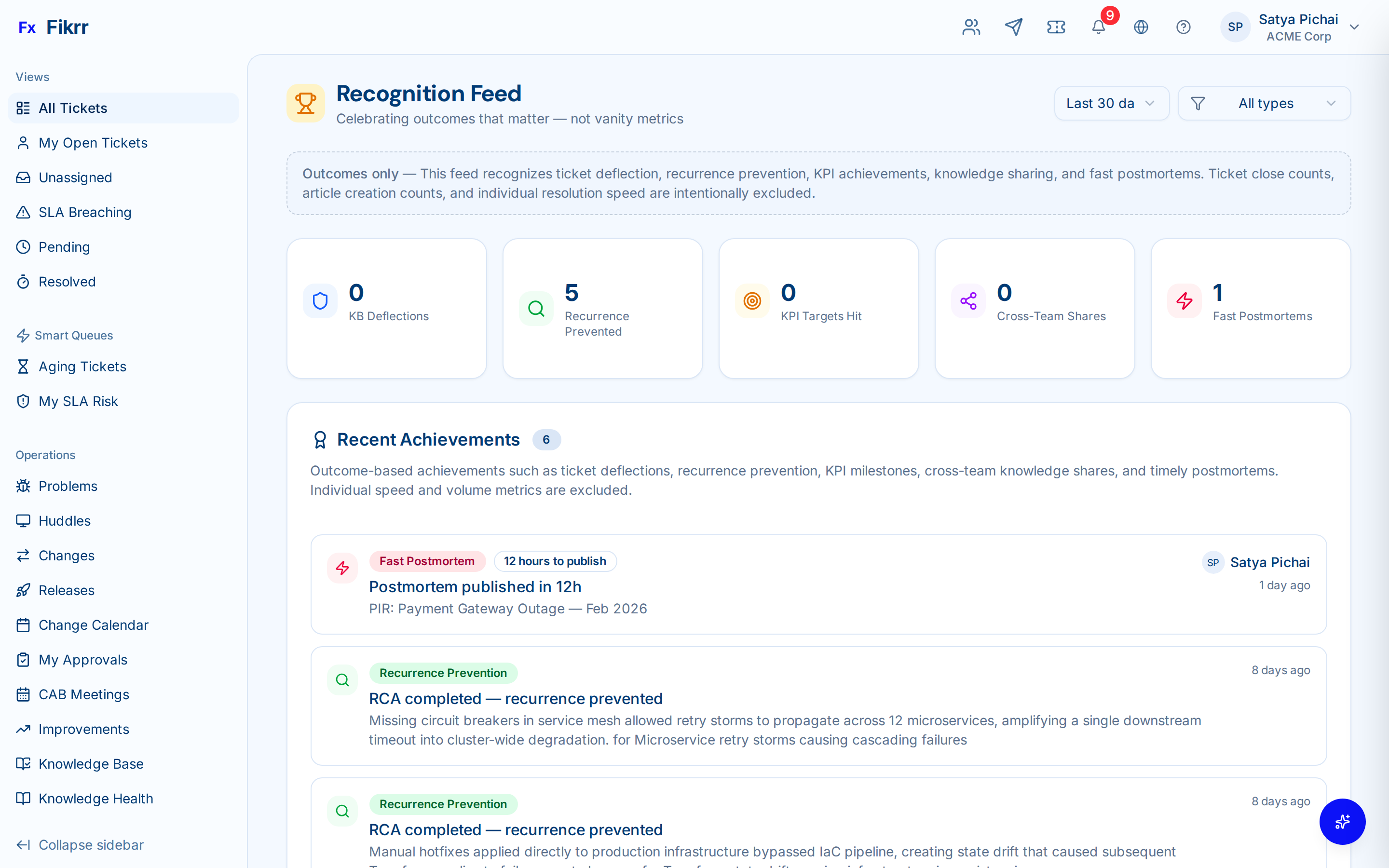Screen dimensions: 1389x868
Task: Click the Recurrence Prevented stat card
Action: click(x=602, y=308)
